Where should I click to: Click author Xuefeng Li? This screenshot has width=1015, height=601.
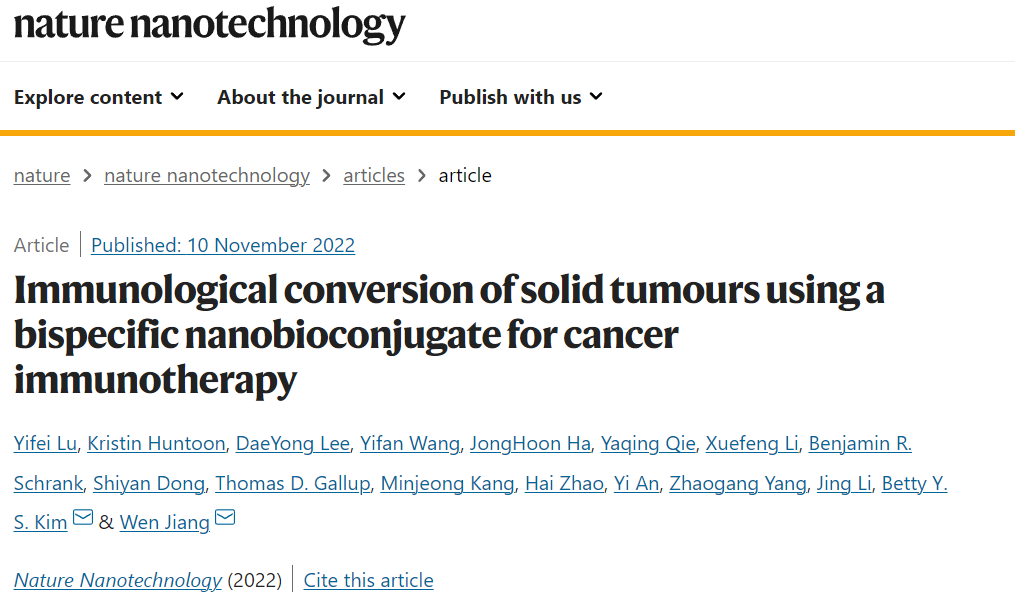pos(752,444)
